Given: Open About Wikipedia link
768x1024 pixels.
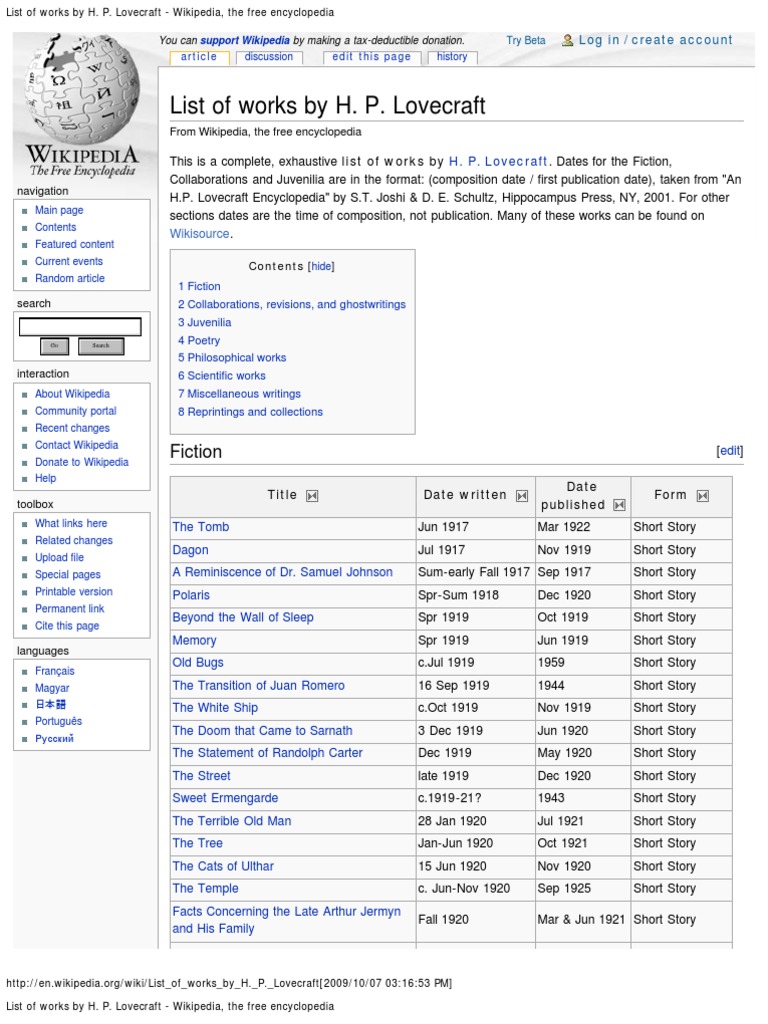Looking at the screenshot, I should 72,394.
